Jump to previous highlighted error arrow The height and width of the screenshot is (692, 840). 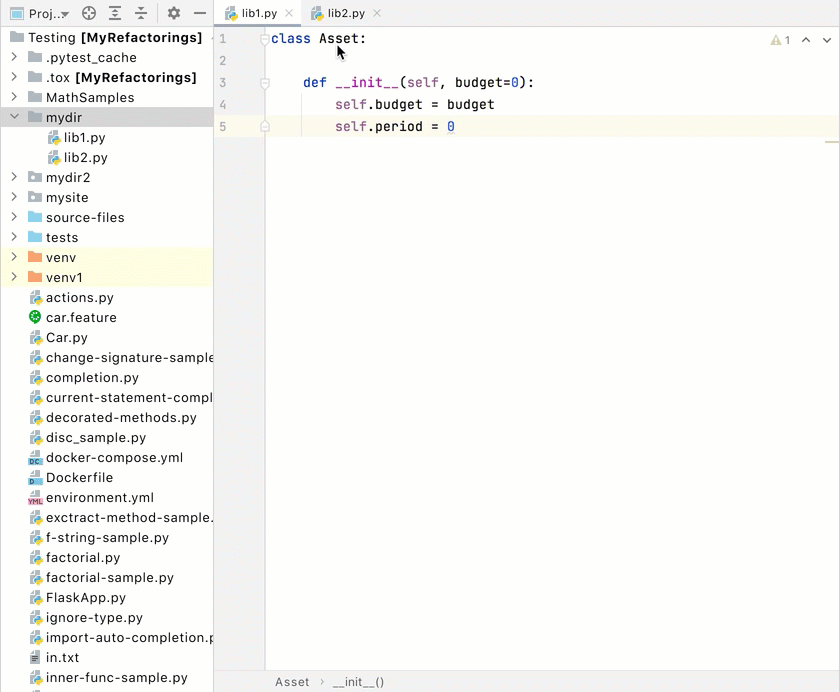coord(806,40)
